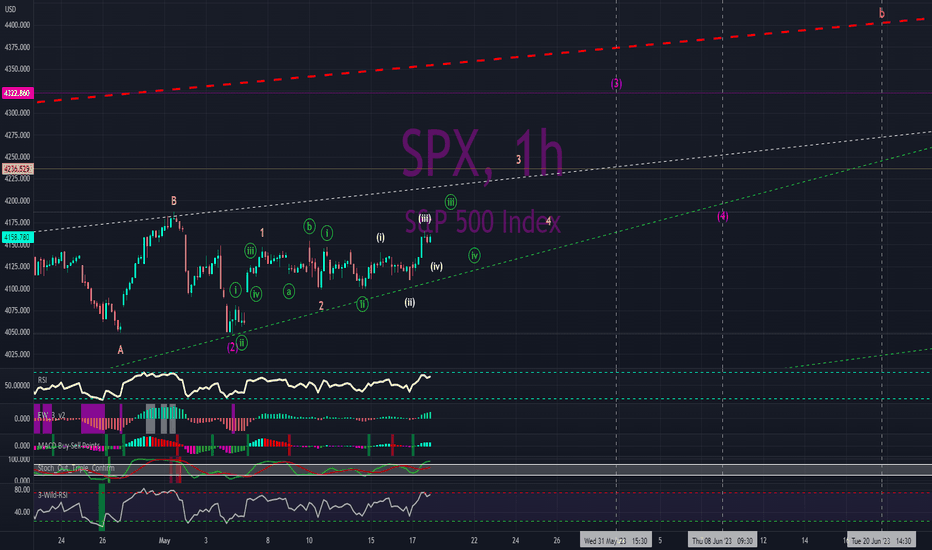This screenshot has width=932, height=550.
Task: Click the 17 date on time axis
Action: (413, 540)
